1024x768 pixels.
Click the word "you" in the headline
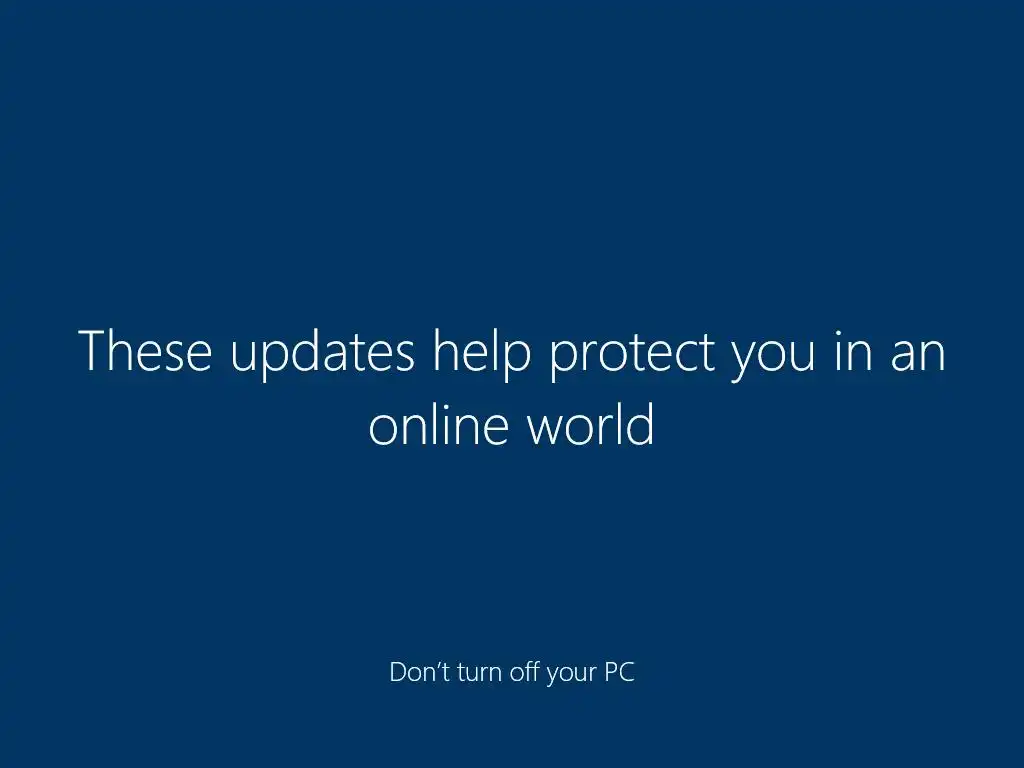coord(773,360)
